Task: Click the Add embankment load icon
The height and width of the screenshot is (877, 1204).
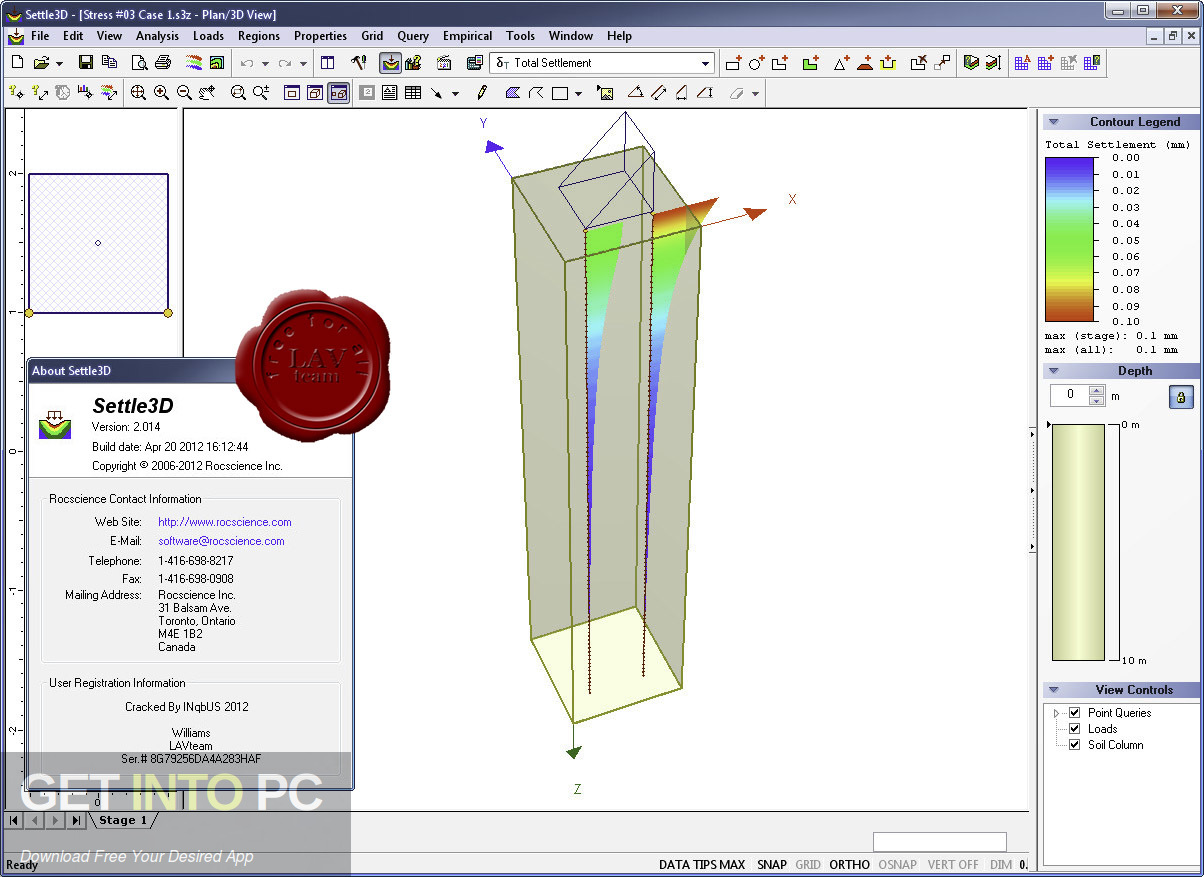Action: pos(865,63)
